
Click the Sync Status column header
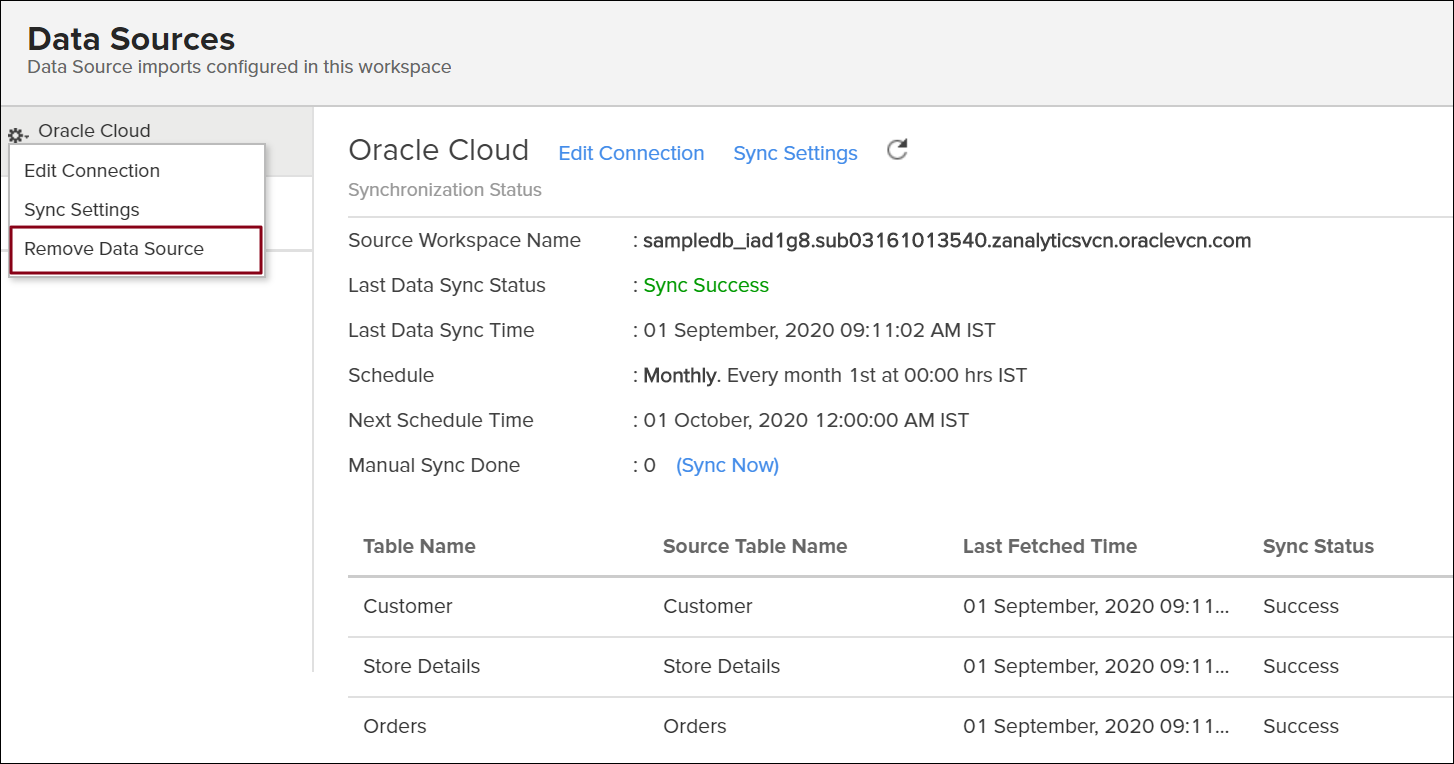point(1318,546)
